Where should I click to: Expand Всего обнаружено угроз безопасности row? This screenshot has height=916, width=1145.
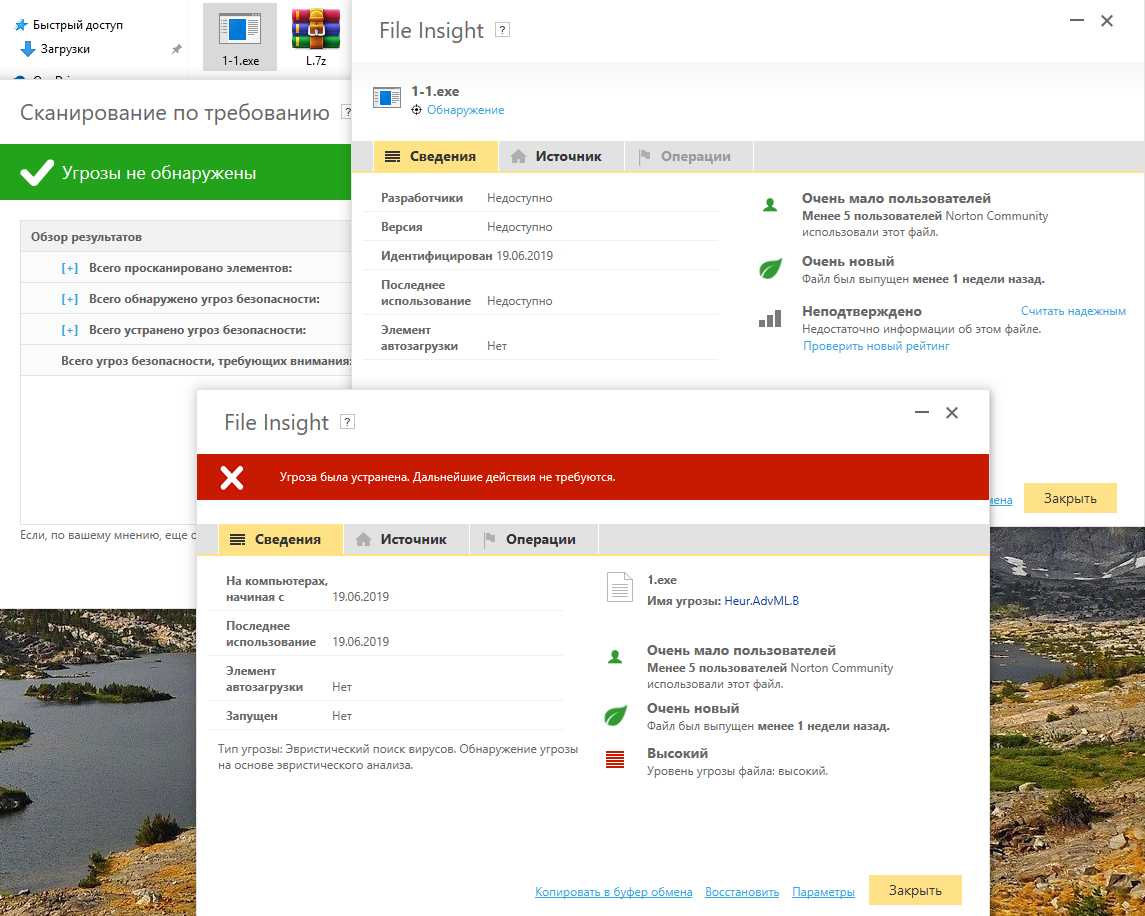pyautogui.click(x=69, y=299)
